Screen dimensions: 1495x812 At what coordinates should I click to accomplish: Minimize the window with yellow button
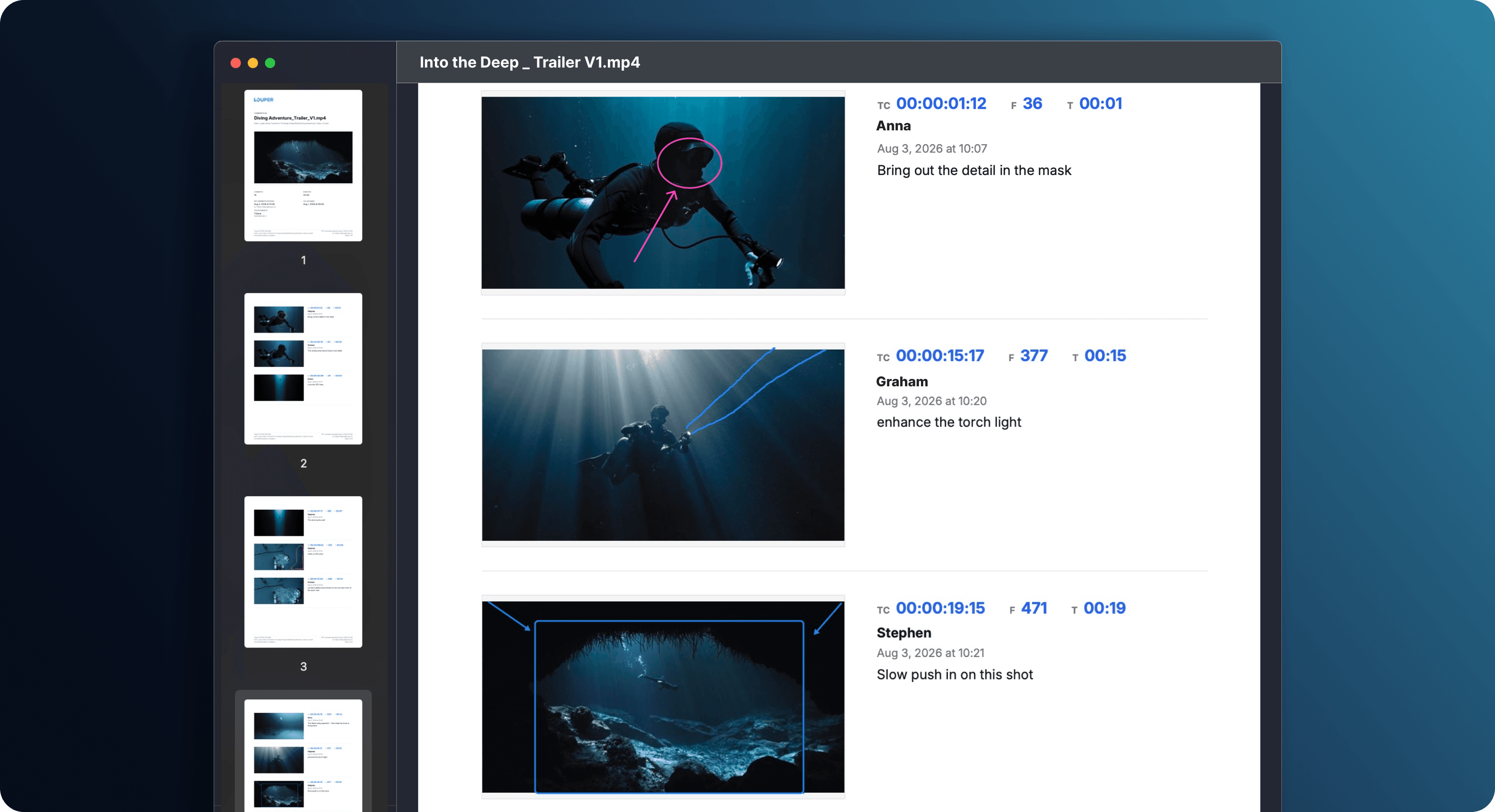pos(253,63)
